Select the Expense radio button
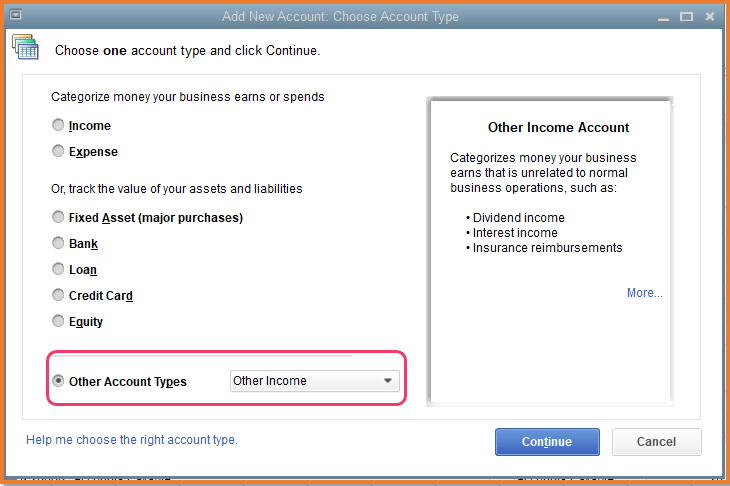730x486 pixels. coord(59,152)
